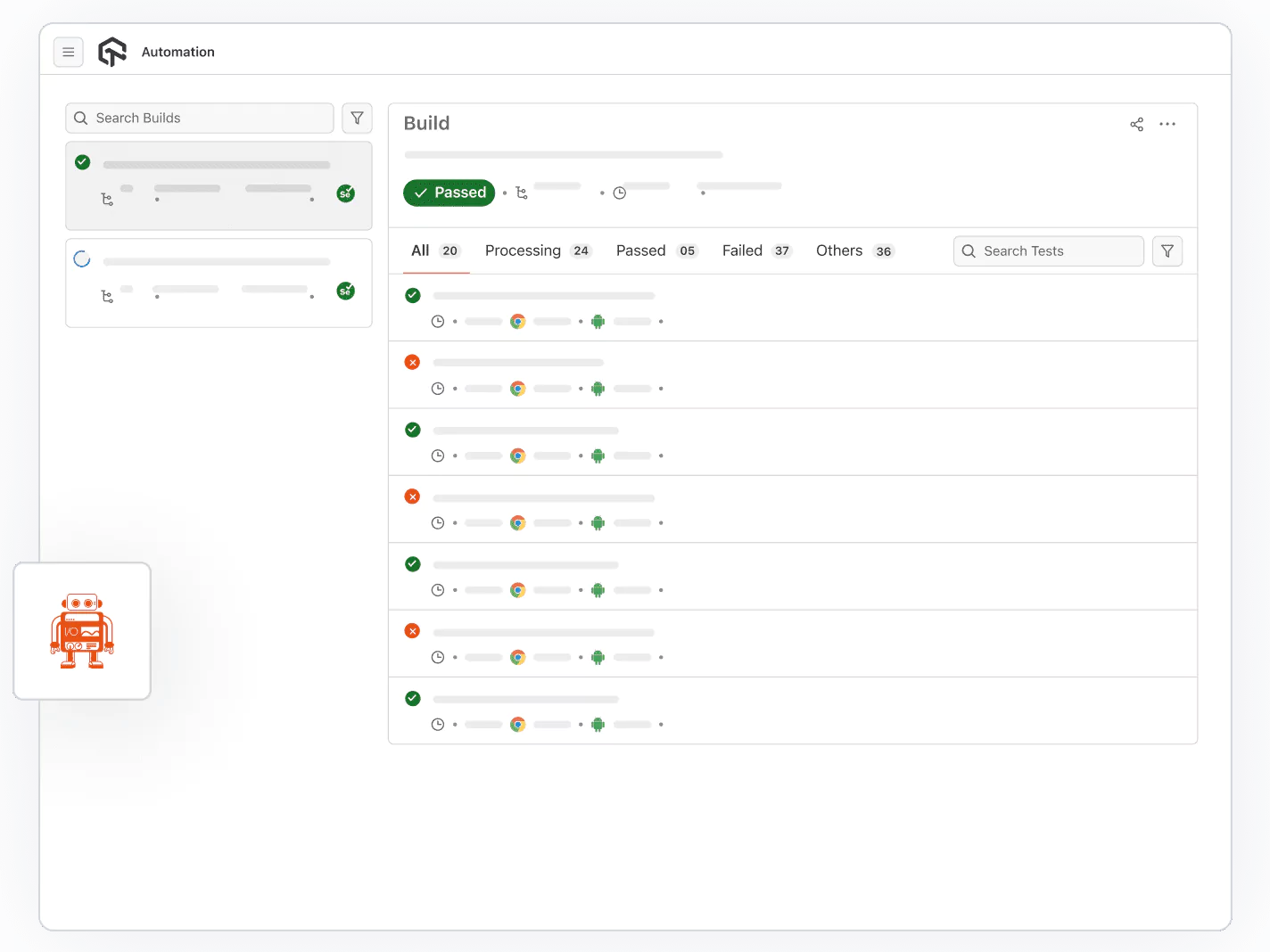Click the robot illustration card
This screenshot has width=1270, height=952.
point(81,630)
